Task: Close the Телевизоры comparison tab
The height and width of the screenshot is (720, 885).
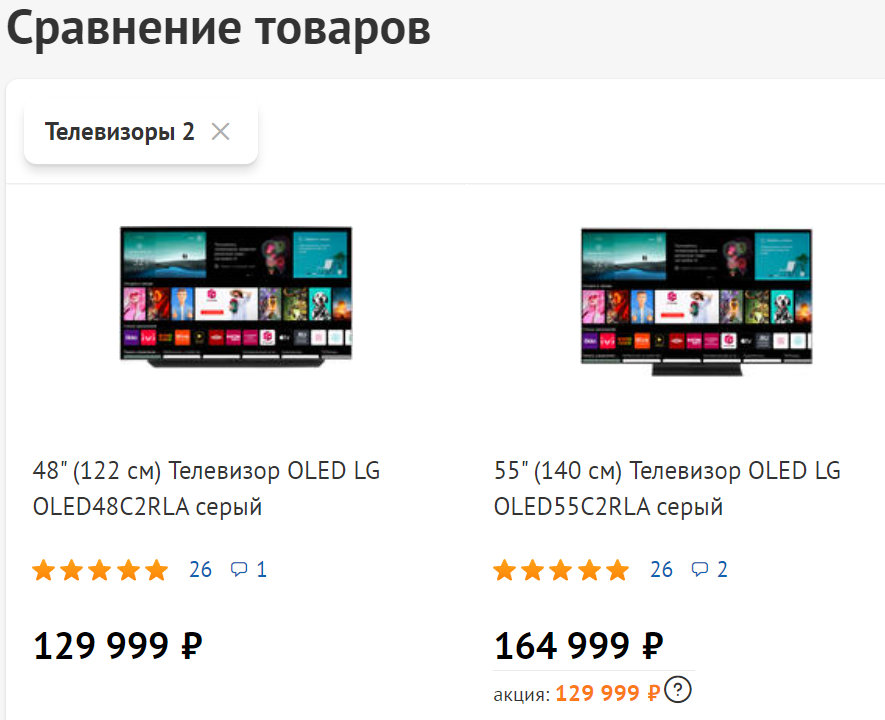Action: (x=221, y=132)
